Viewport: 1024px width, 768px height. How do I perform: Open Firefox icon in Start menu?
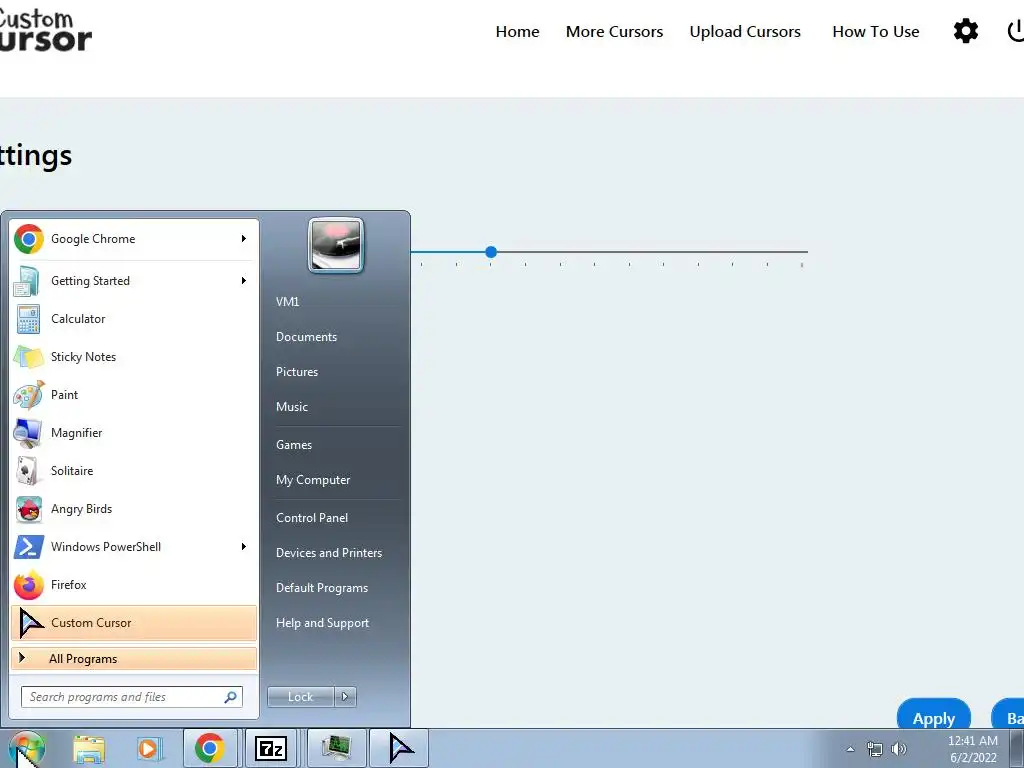29,584
